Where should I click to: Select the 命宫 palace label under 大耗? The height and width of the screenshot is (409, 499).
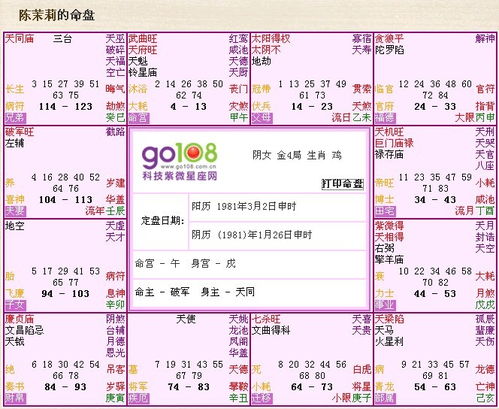click(x=139, y=118)
